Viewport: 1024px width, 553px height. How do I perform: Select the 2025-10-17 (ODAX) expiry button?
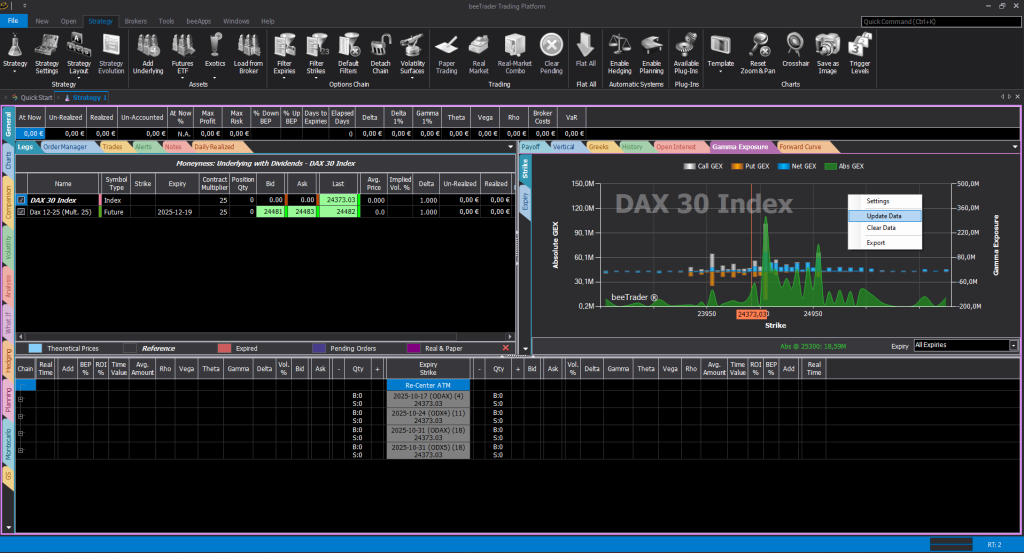[428, 397]
